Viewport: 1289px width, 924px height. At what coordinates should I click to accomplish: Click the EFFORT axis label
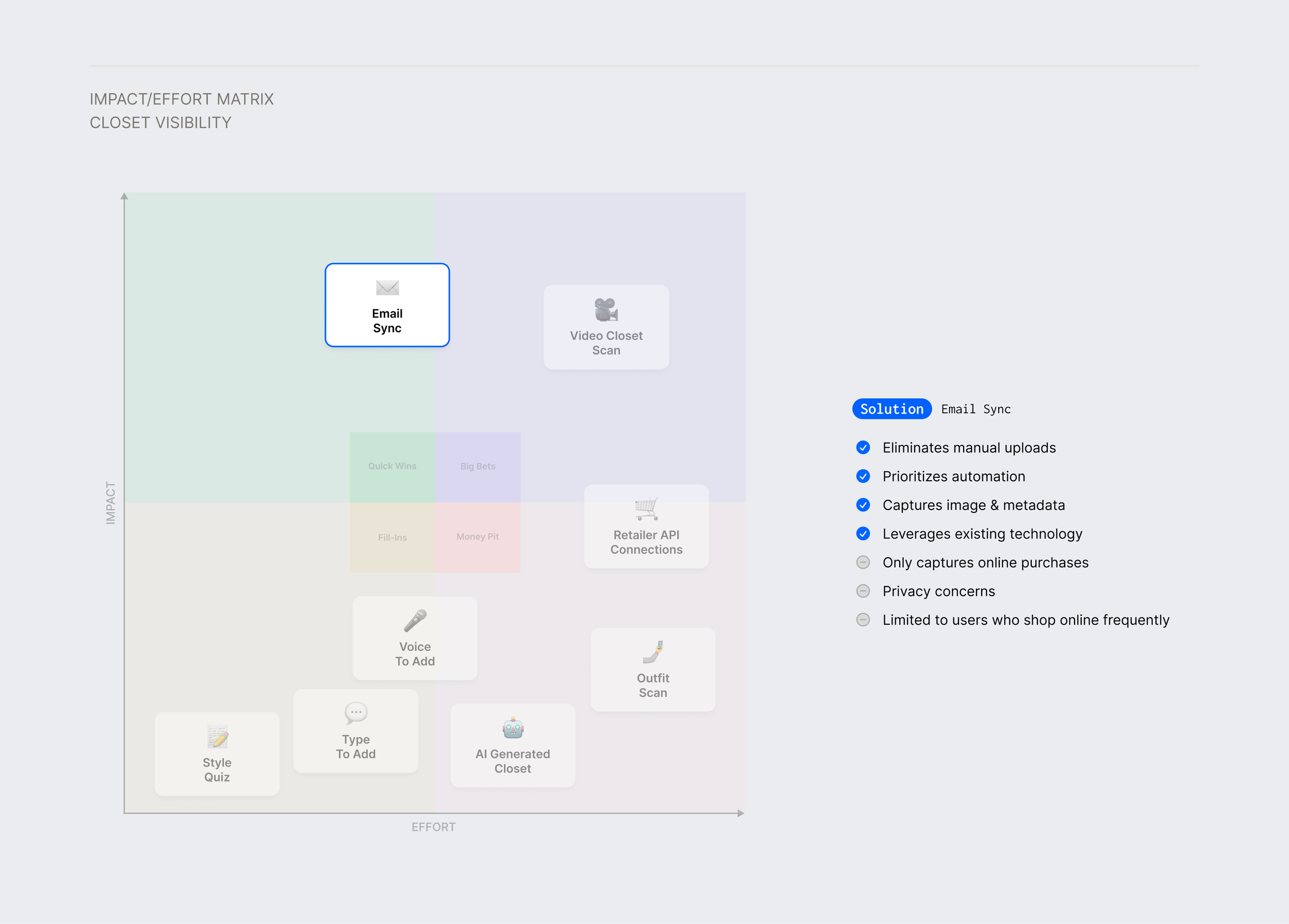tap(433, 827)
